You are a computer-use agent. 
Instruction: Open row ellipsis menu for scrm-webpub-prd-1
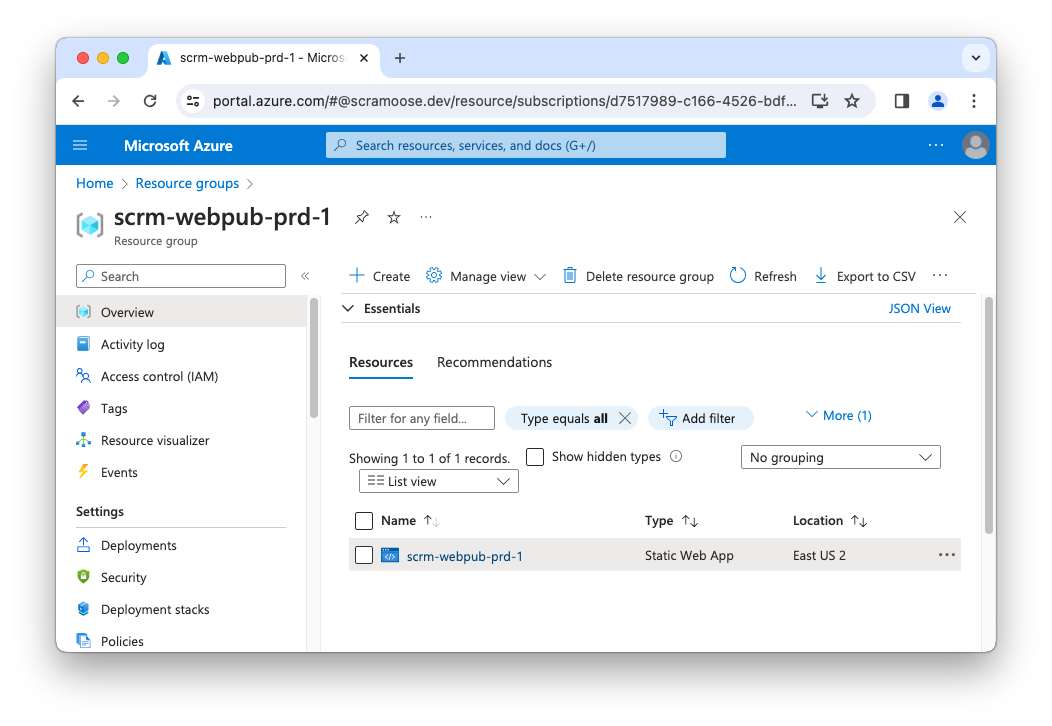(x=947, y=555)
